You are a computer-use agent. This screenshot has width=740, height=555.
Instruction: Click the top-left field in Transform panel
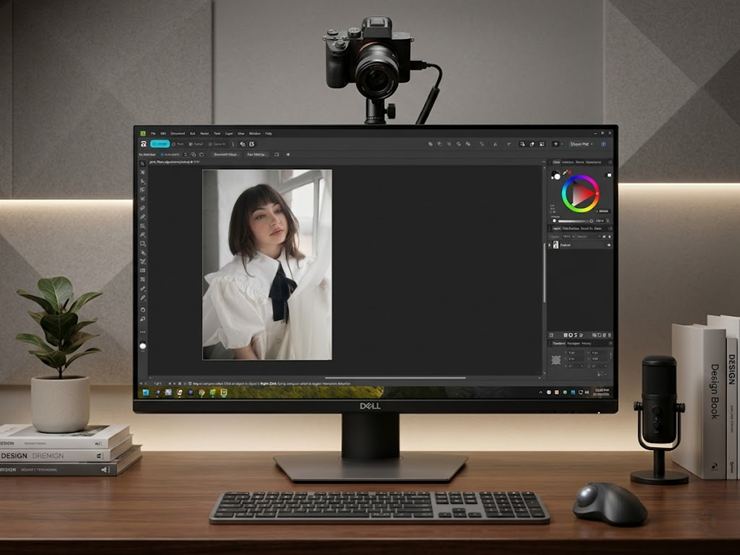pos(576,353)
